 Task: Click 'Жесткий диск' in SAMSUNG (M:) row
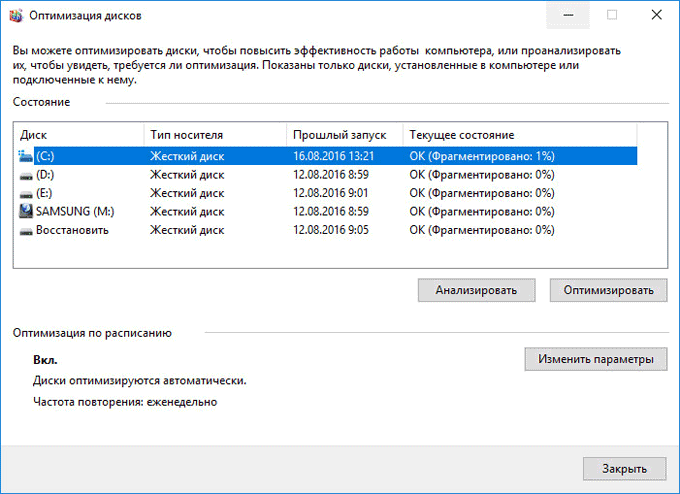[187, 212]
